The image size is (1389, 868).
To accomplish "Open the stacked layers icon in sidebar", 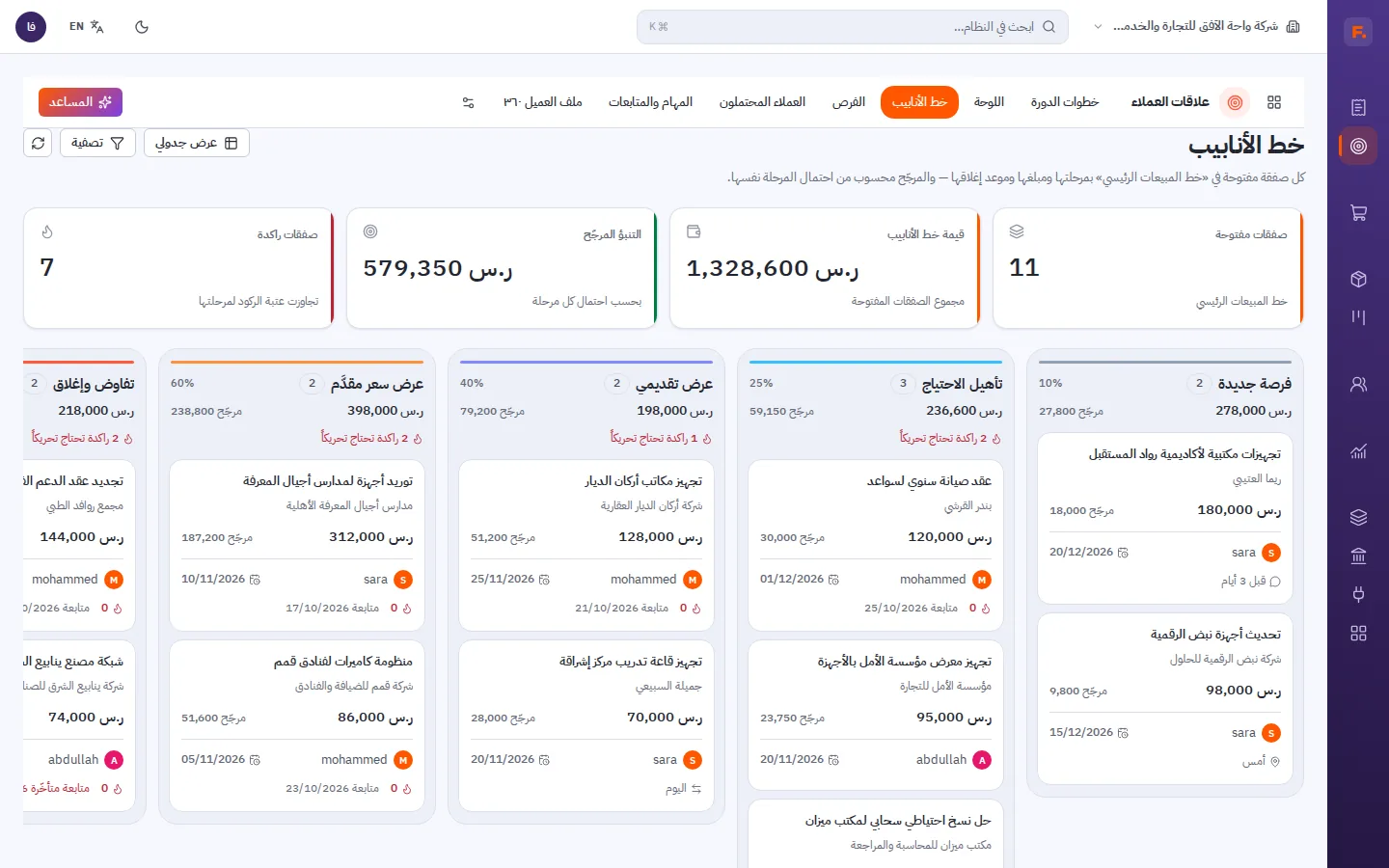I will click(x=1358, y=517).
